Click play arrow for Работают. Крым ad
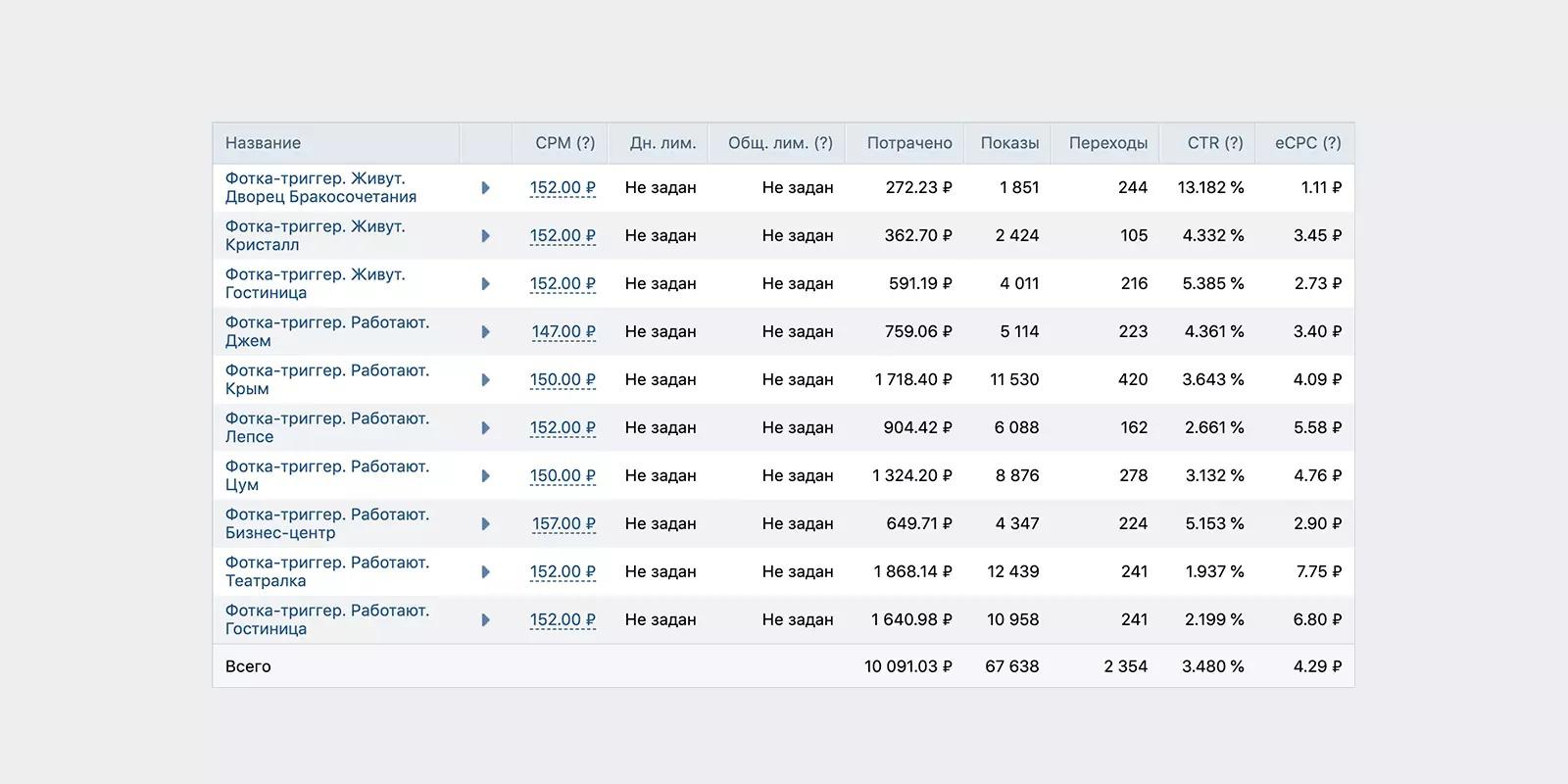 485,379
